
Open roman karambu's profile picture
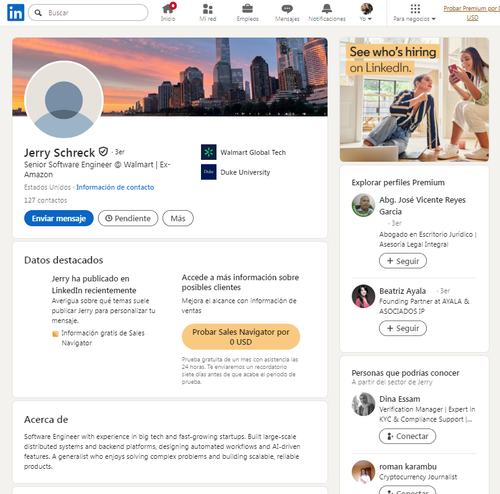pos(363,472)
